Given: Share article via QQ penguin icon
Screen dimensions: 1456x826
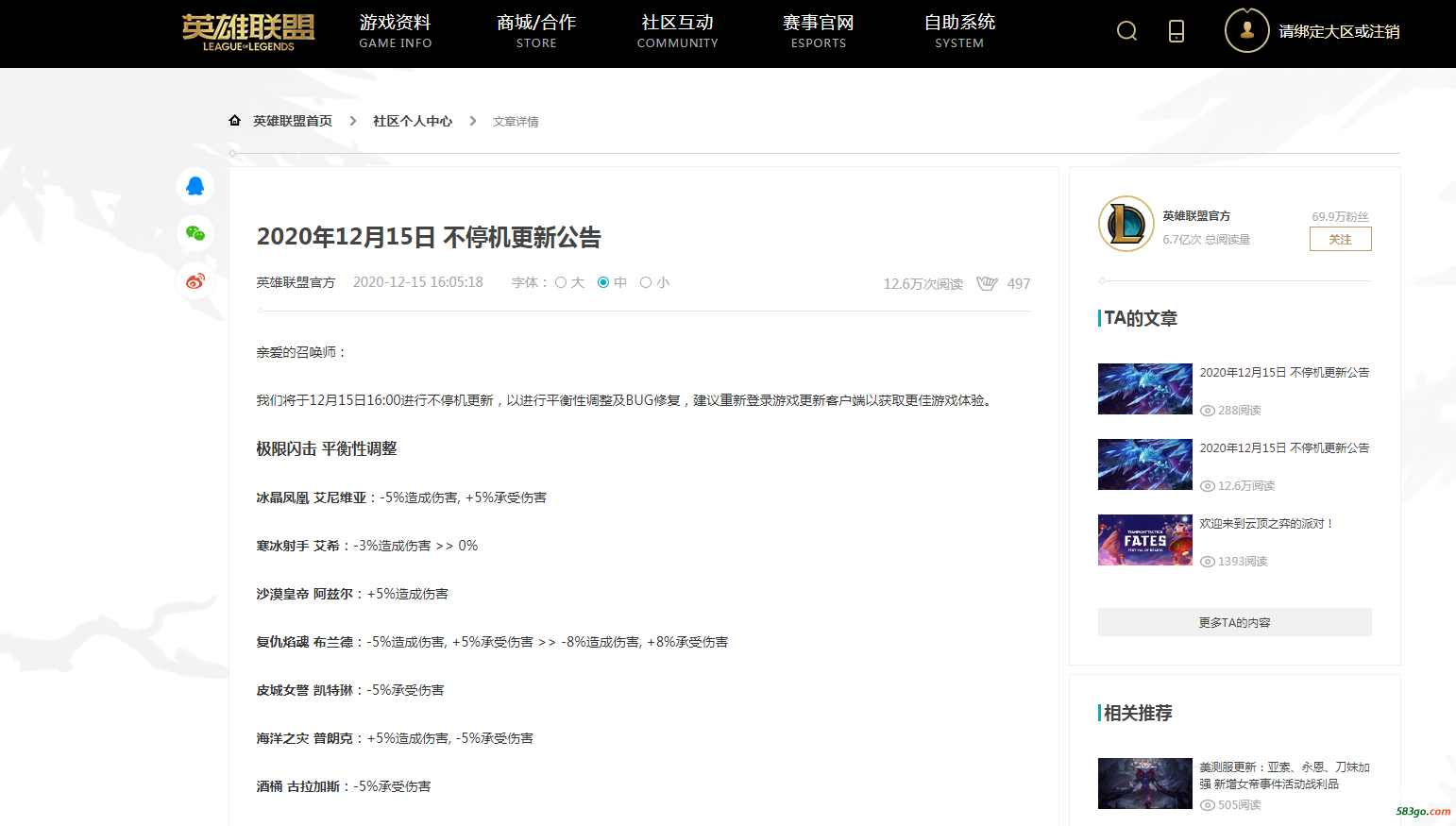Looking at the screenshot, I should 195,186.
